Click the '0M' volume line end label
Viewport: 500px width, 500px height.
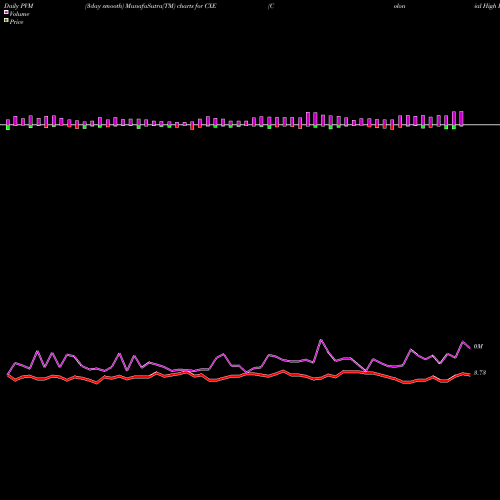[478, 347]
